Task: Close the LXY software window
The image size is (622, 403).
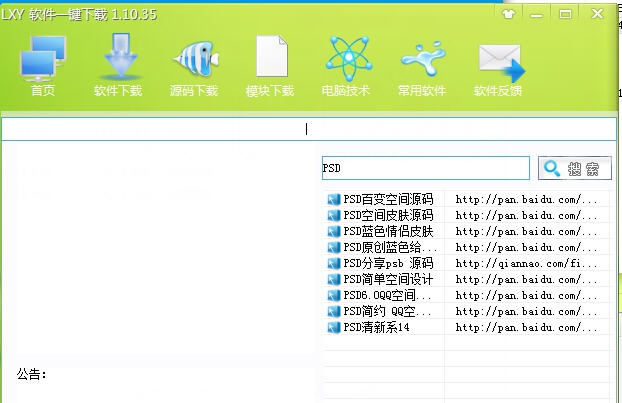Action: (x=597, y=14)
